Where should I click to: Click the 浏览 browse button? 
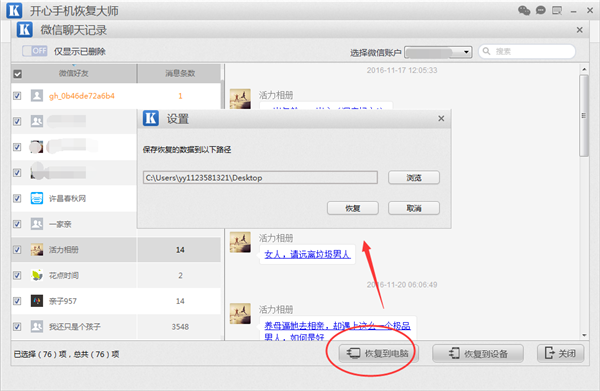click(x=414, y=178)
